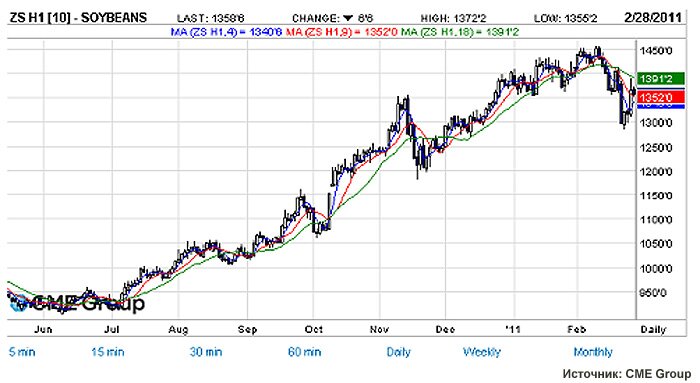Choose the 60 min timeframe link
700x383 pixels.
pyautogui.click(x=304, y=352)
